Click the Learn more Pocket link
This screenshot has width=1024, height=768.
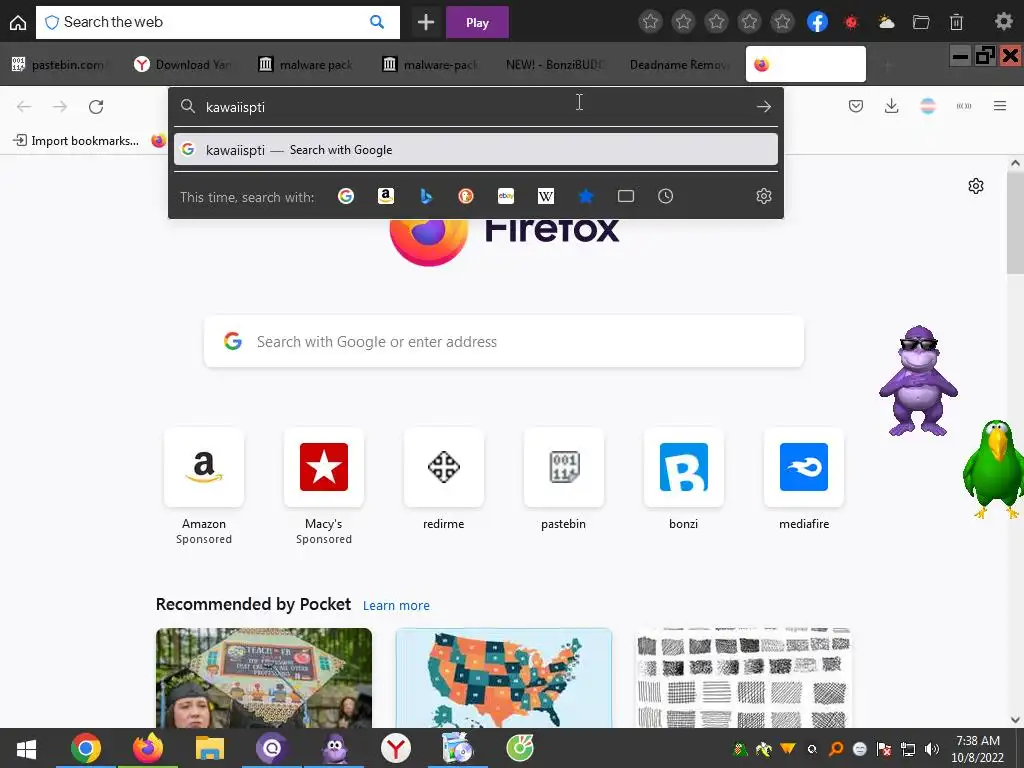coord(396,605)
